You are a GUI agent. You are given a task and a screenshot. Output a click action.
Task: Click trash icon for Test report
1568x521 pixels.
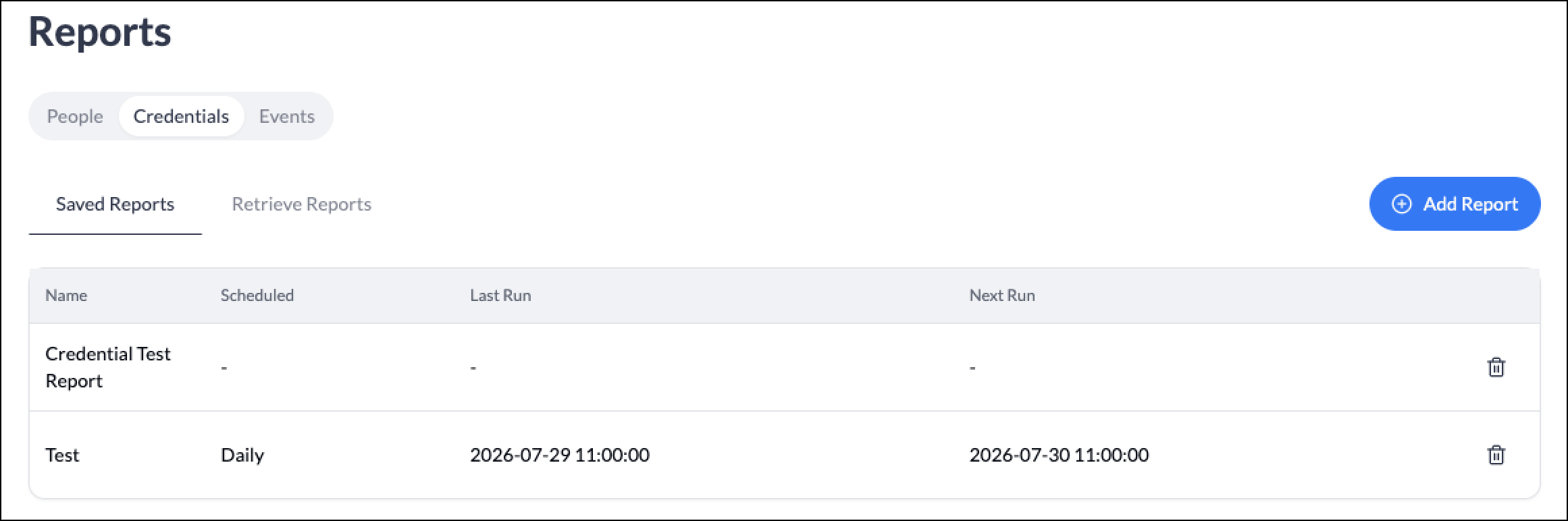(1496, 455)
